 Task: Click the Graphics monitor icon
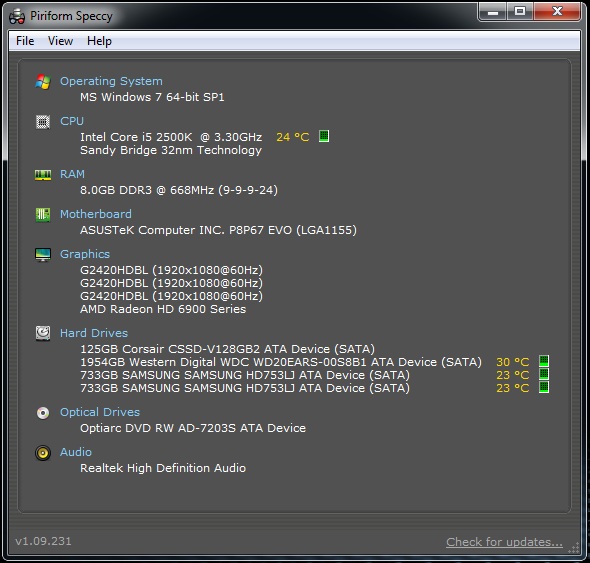(x=43, y=255)
